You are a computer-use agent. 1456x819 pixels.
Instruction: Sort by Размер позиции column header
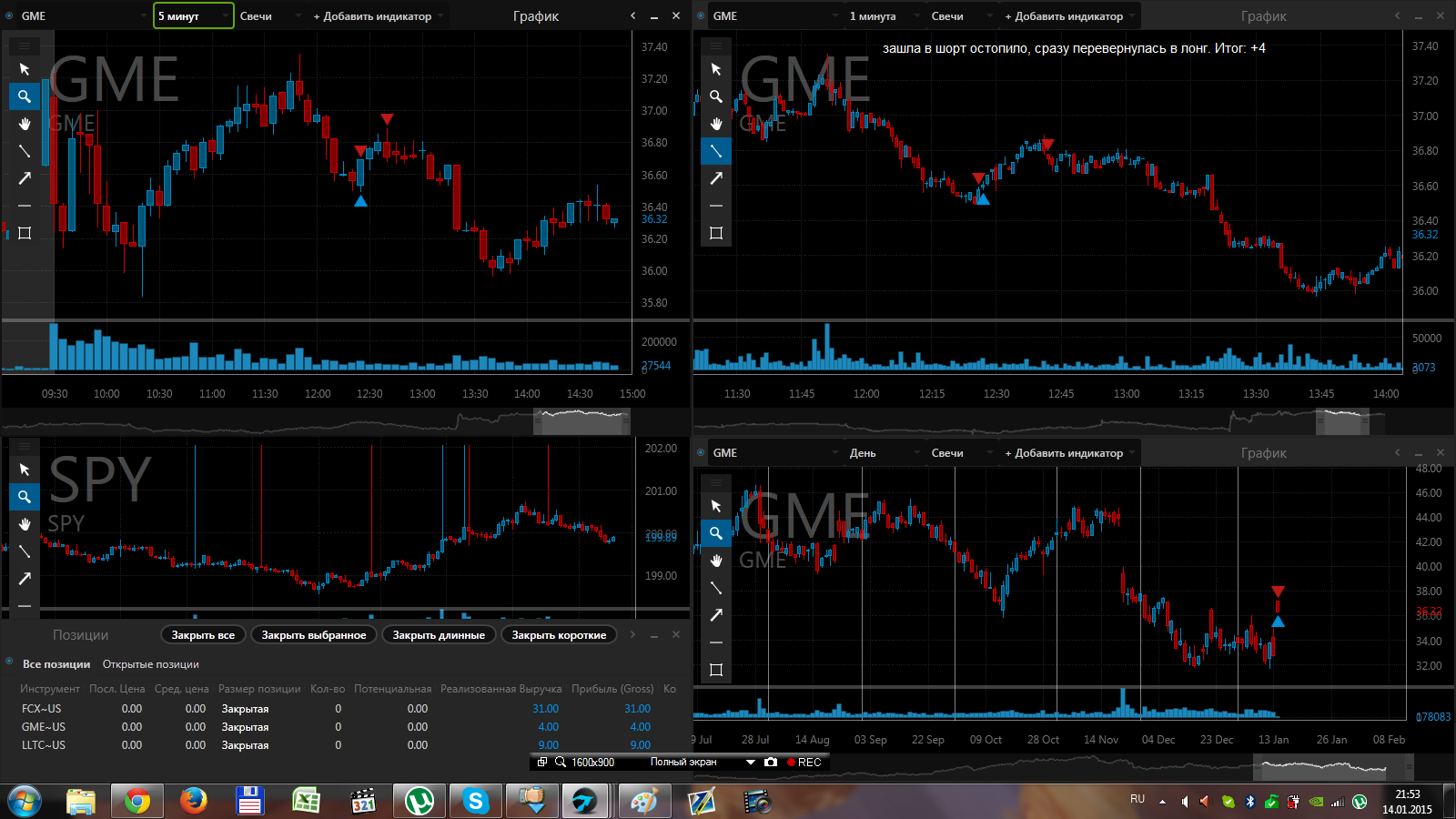[x=259, y=689]
